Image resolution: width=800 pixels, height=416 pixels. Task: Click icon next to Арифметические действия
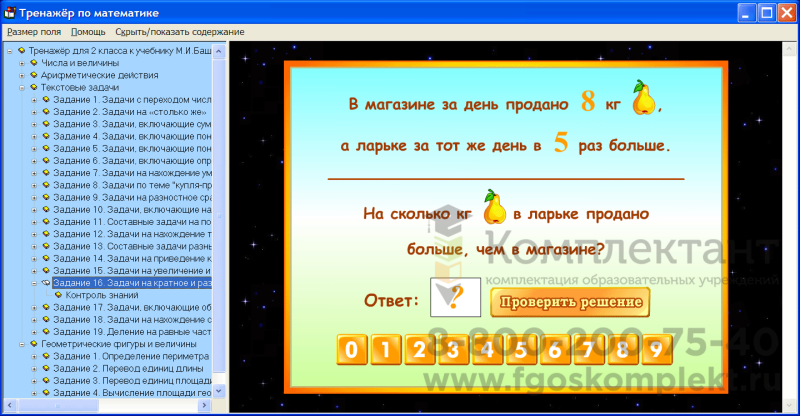click(x=34, y=75)
